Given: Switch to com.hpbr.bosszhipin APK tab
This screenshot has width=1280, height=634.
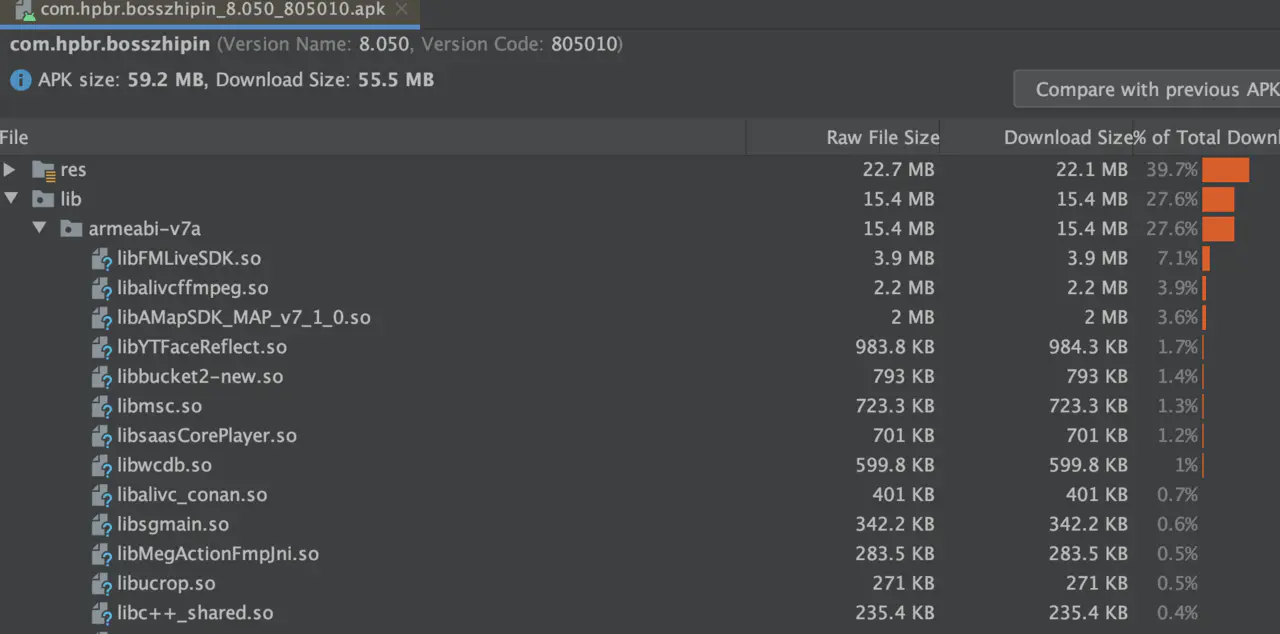Looking at the screenshot, I should click(211, 11).
